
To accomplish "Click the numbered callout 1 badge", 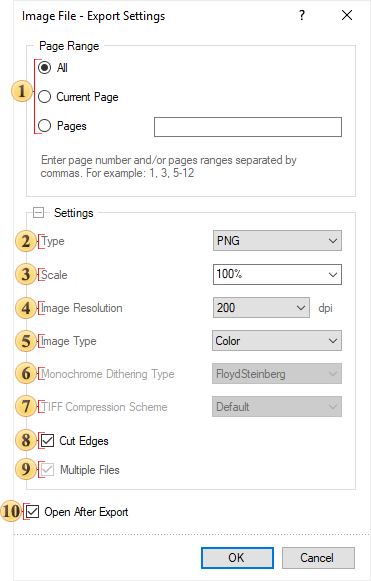I will pyautogui.click(x=21, y=91).
